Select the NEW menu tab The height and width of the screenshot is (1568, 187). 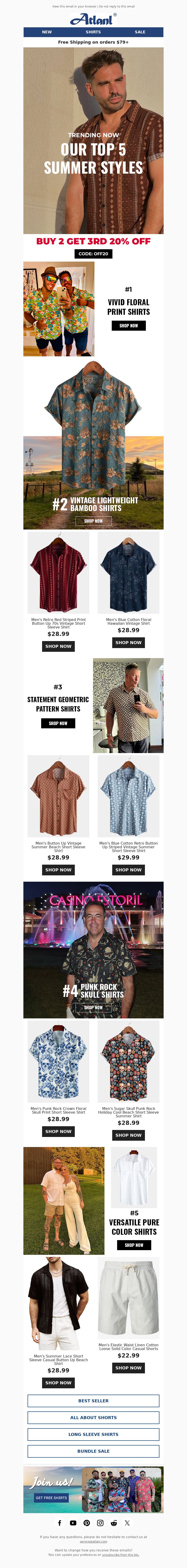[x=47, y=32]
